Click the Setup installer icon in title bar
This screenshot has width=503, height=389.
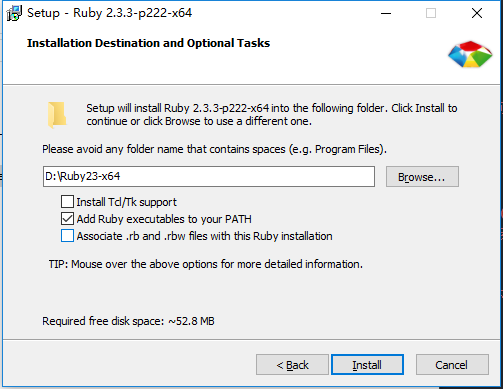14,13
